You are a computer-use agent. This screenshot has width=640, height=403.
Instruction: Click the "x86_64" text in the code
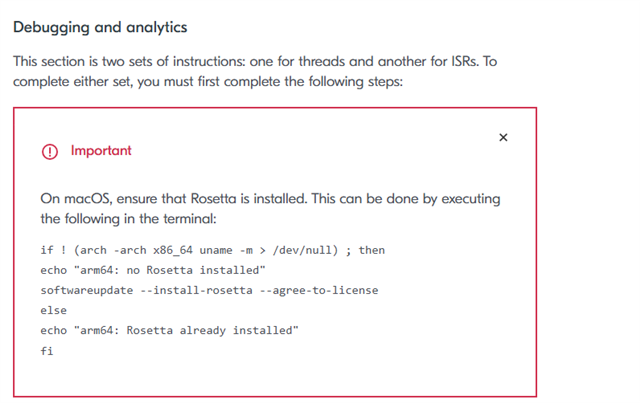(x=173, y=250)
